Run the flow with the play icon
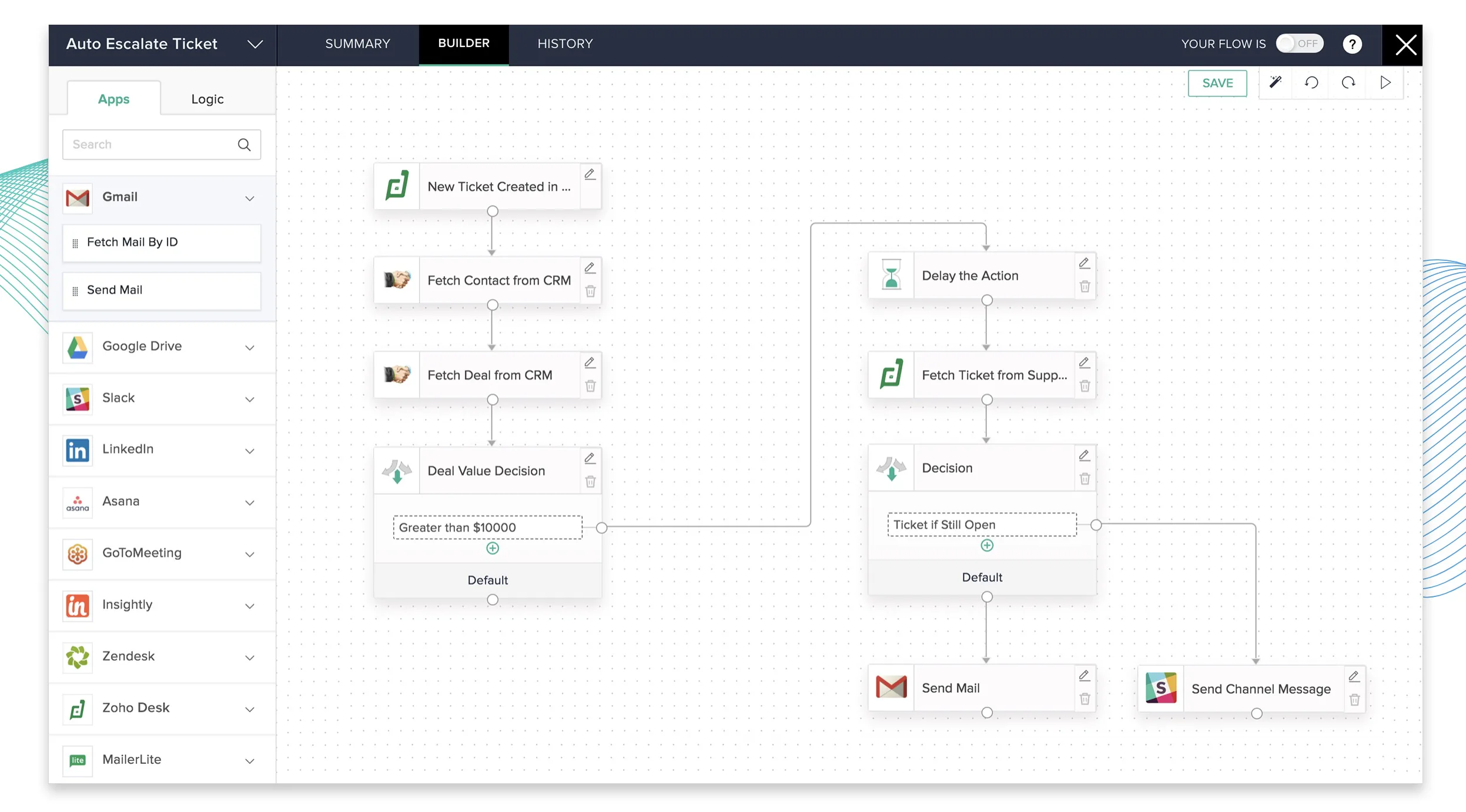Viewport: 1466px width, 812px height. [1385, 82]
